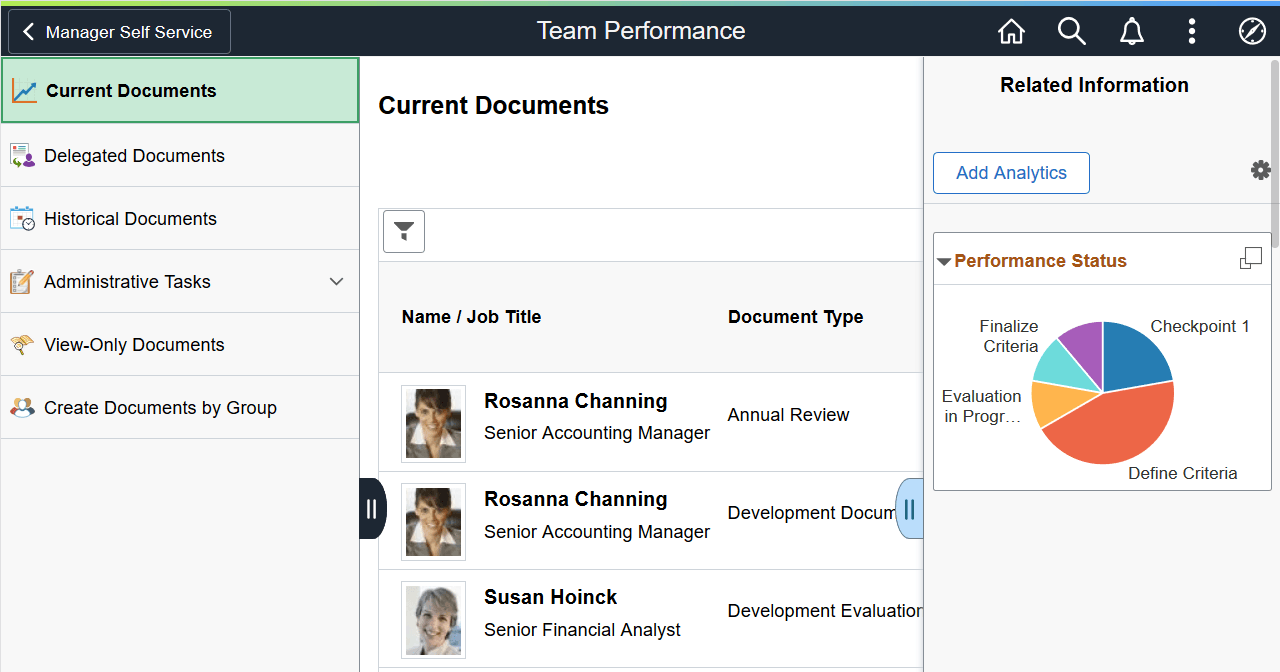The image size is (1280, 672).
Task: Click the Home icon in header
Action: 1011,32
